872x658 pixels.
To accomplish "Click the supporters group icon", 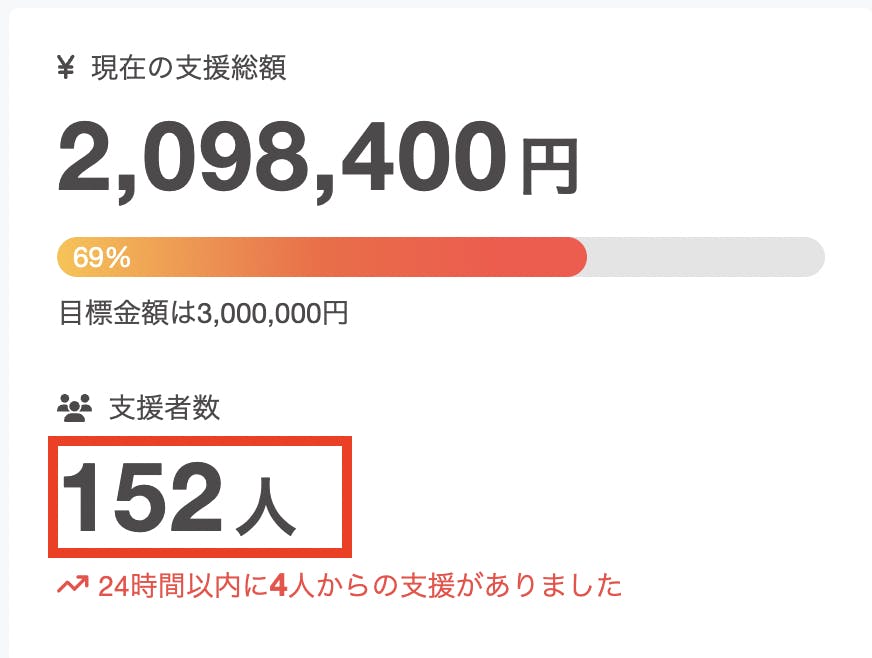I will point(74,407).
